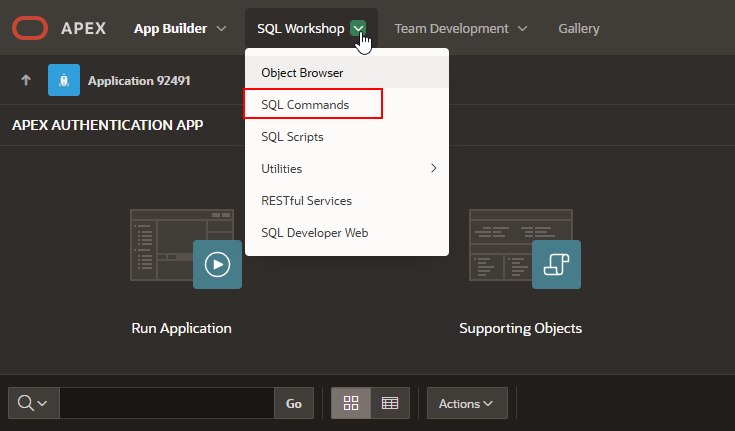735x431 pixels.
Task: Open the Actions dropdown menu
Action: click(467, 403)
